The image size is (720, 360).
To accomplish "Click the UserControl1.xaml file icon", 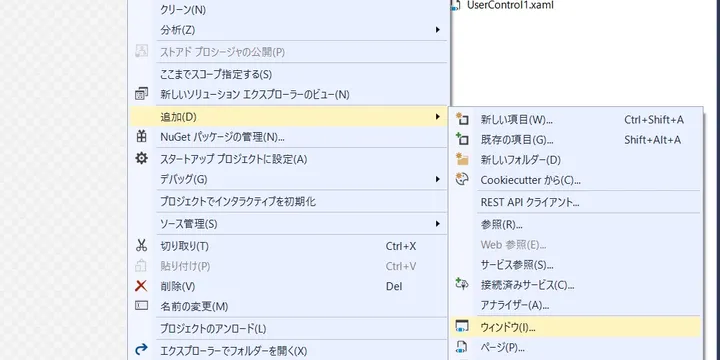I will pos(456,6).
